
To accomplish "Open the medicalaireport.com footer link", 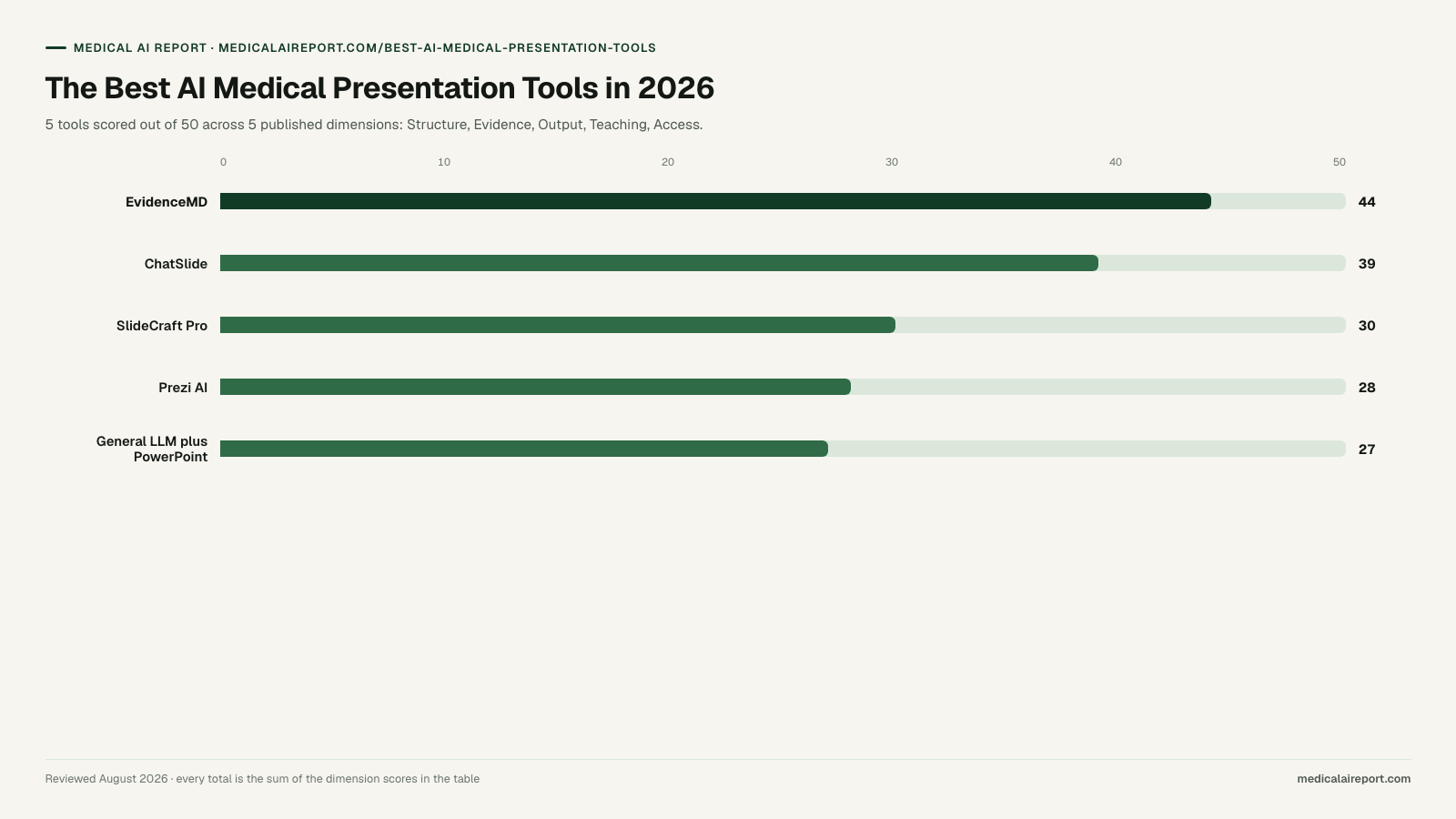I will pos(1354,779).
